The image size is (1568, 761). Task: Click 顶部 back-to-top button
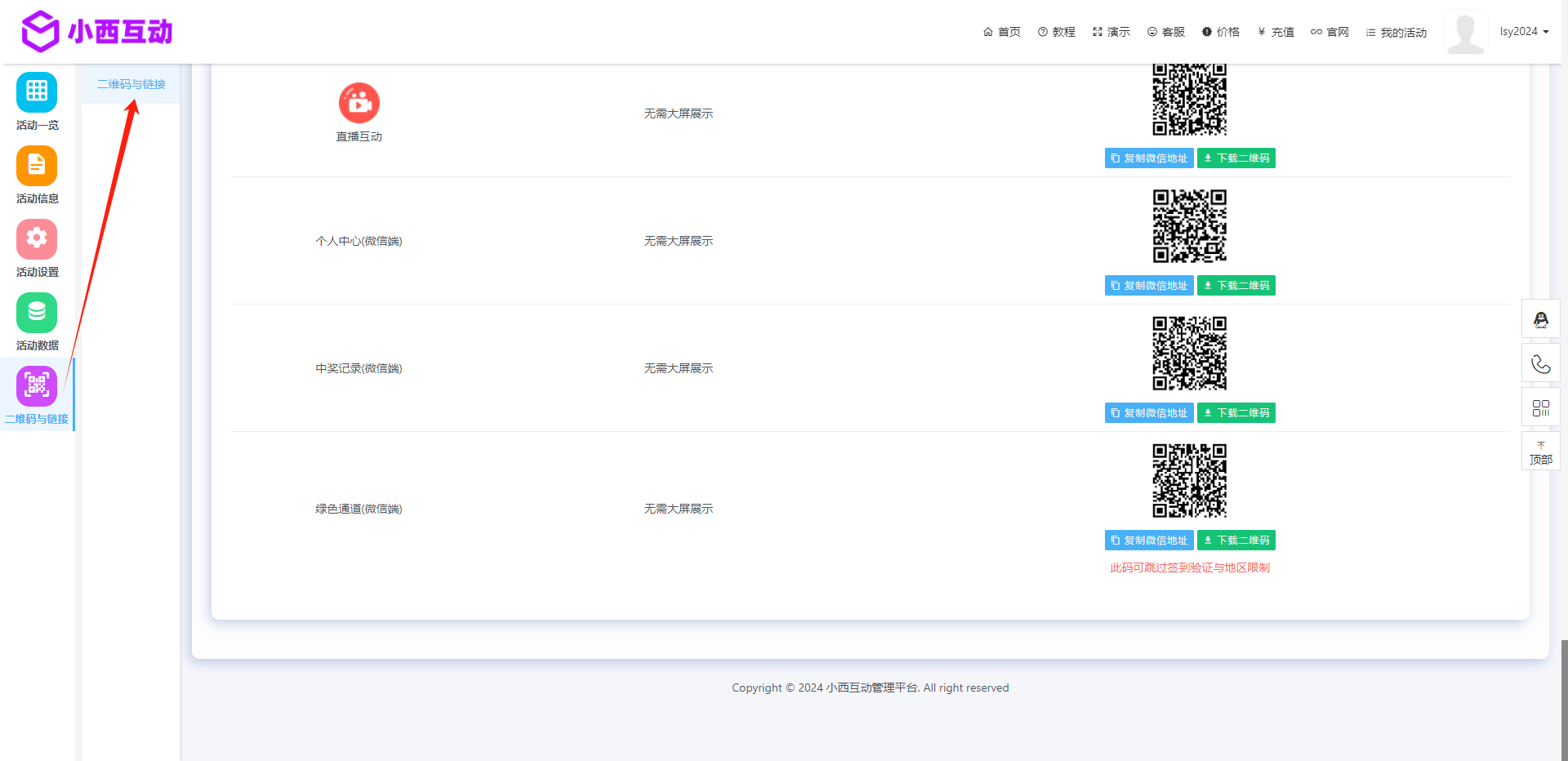1541,452
